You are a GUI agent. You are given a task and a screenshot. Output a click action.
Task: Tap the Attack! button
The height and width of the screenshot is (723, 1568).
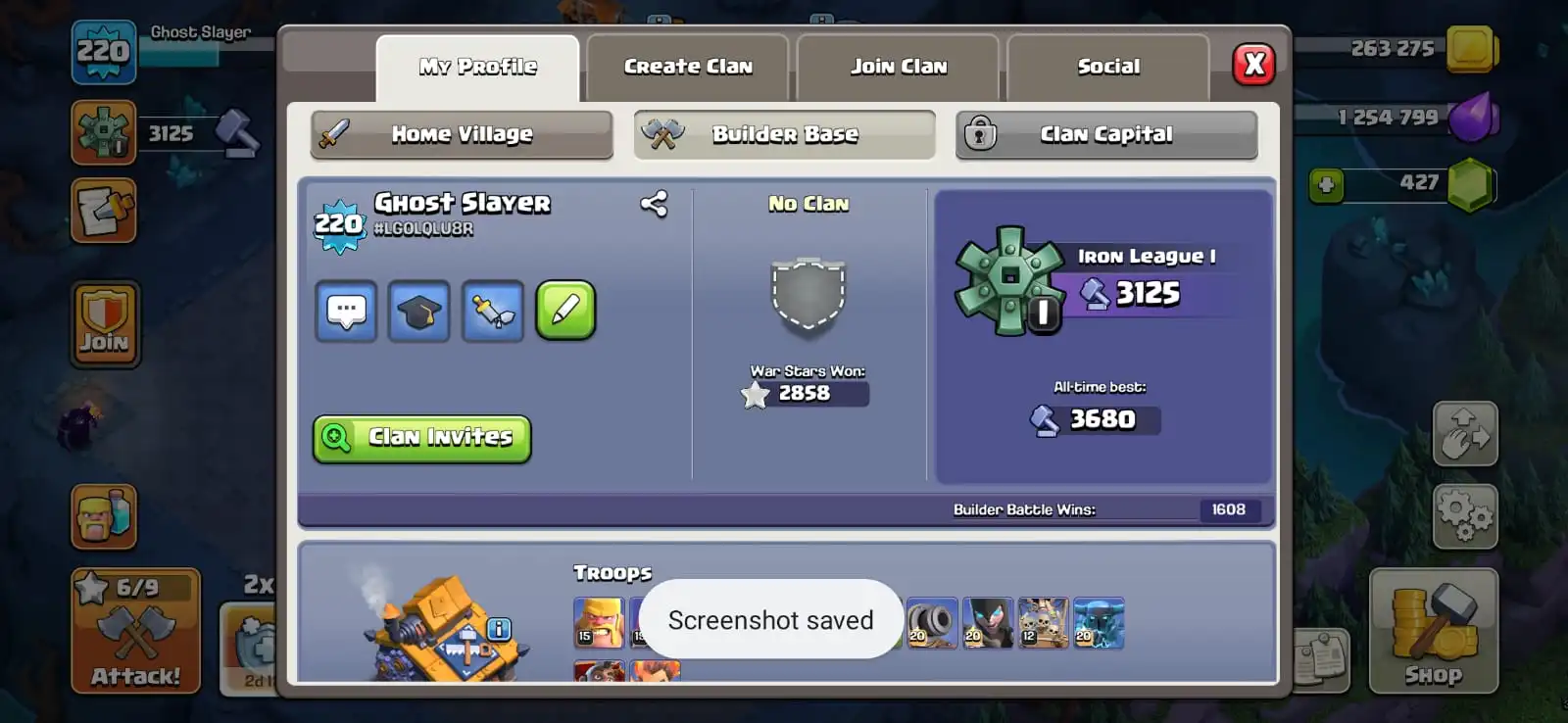135,631
